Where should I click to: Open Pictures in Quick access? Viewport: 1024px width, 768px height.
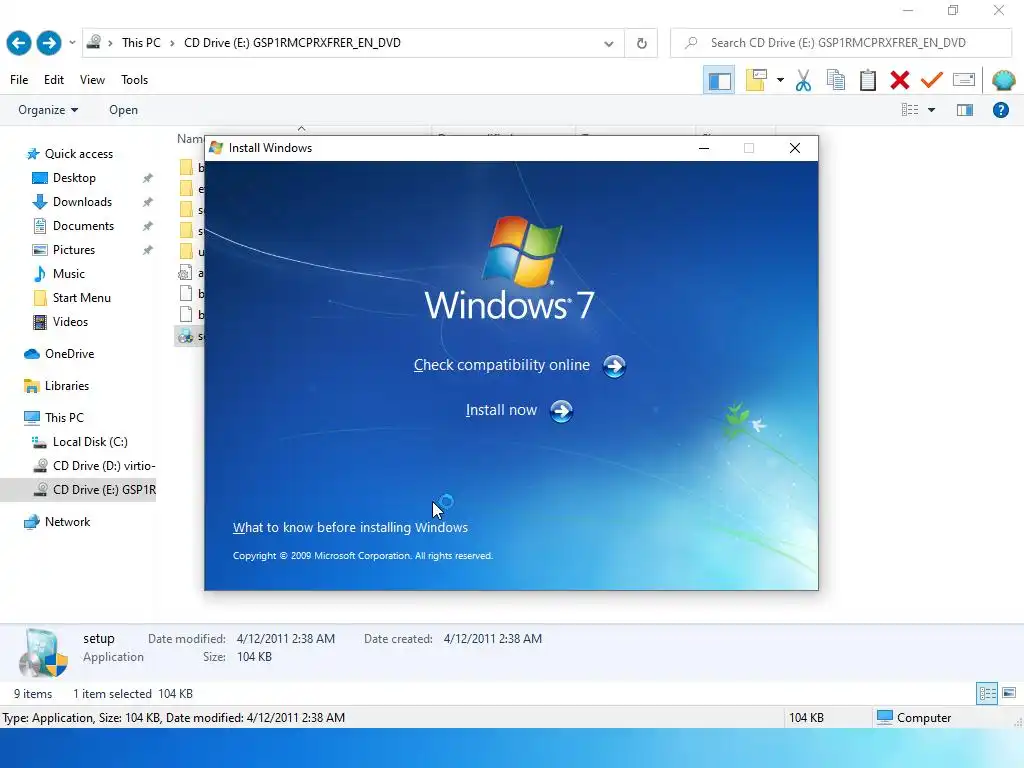pos(74,250)
